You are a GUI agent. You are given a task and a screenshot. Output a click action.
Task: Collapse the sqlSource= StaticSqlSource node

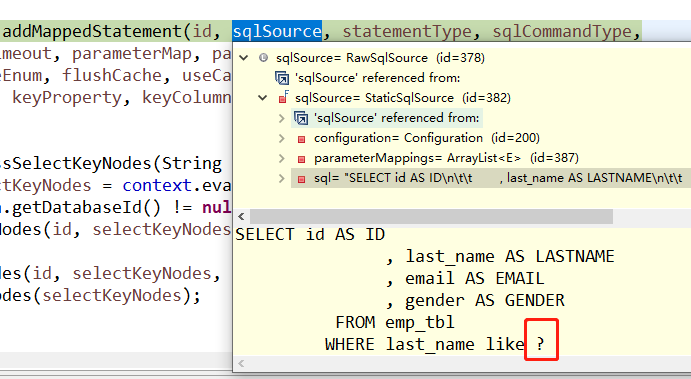pos(262,98)
